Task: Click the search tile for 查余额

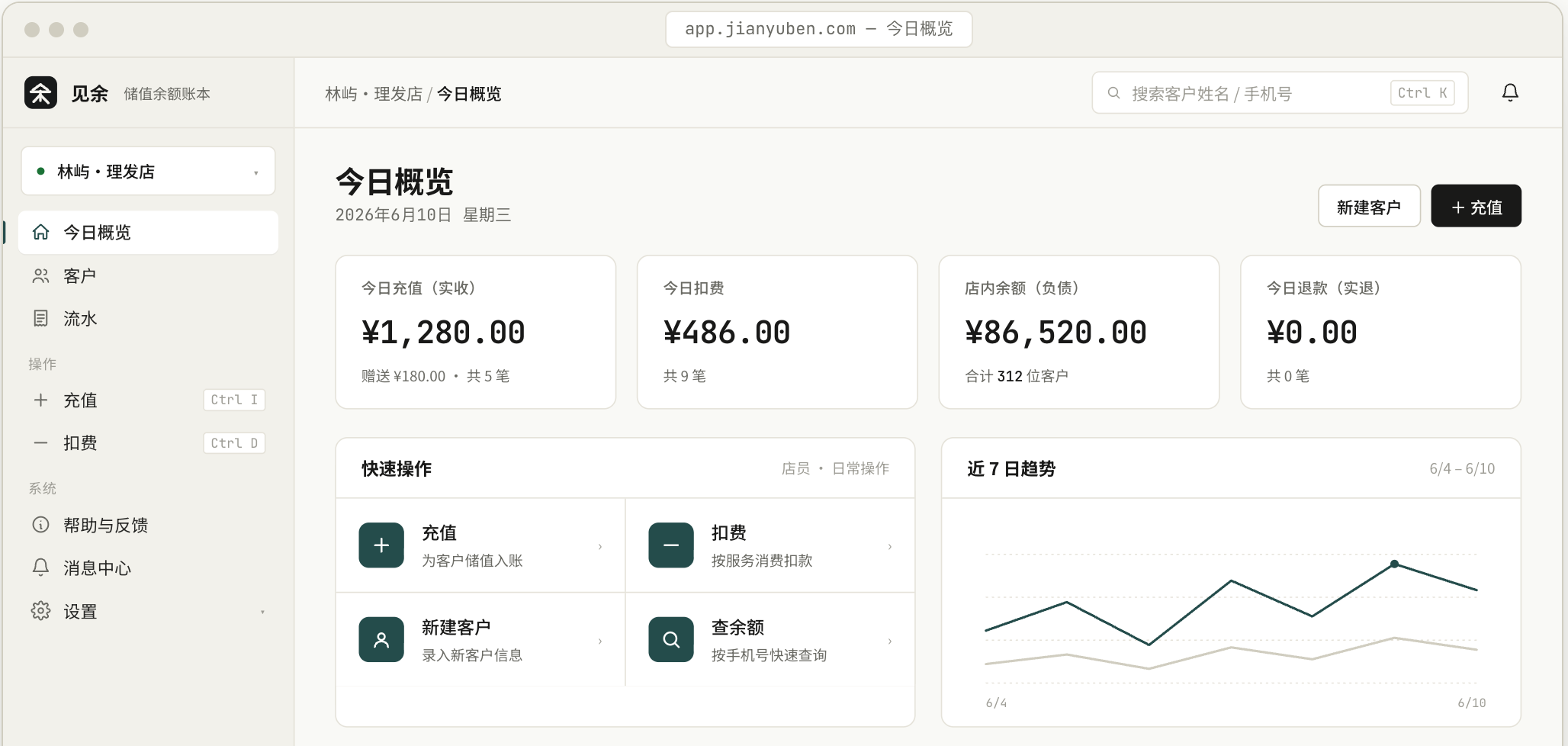Action: click(x=671, y=639)
